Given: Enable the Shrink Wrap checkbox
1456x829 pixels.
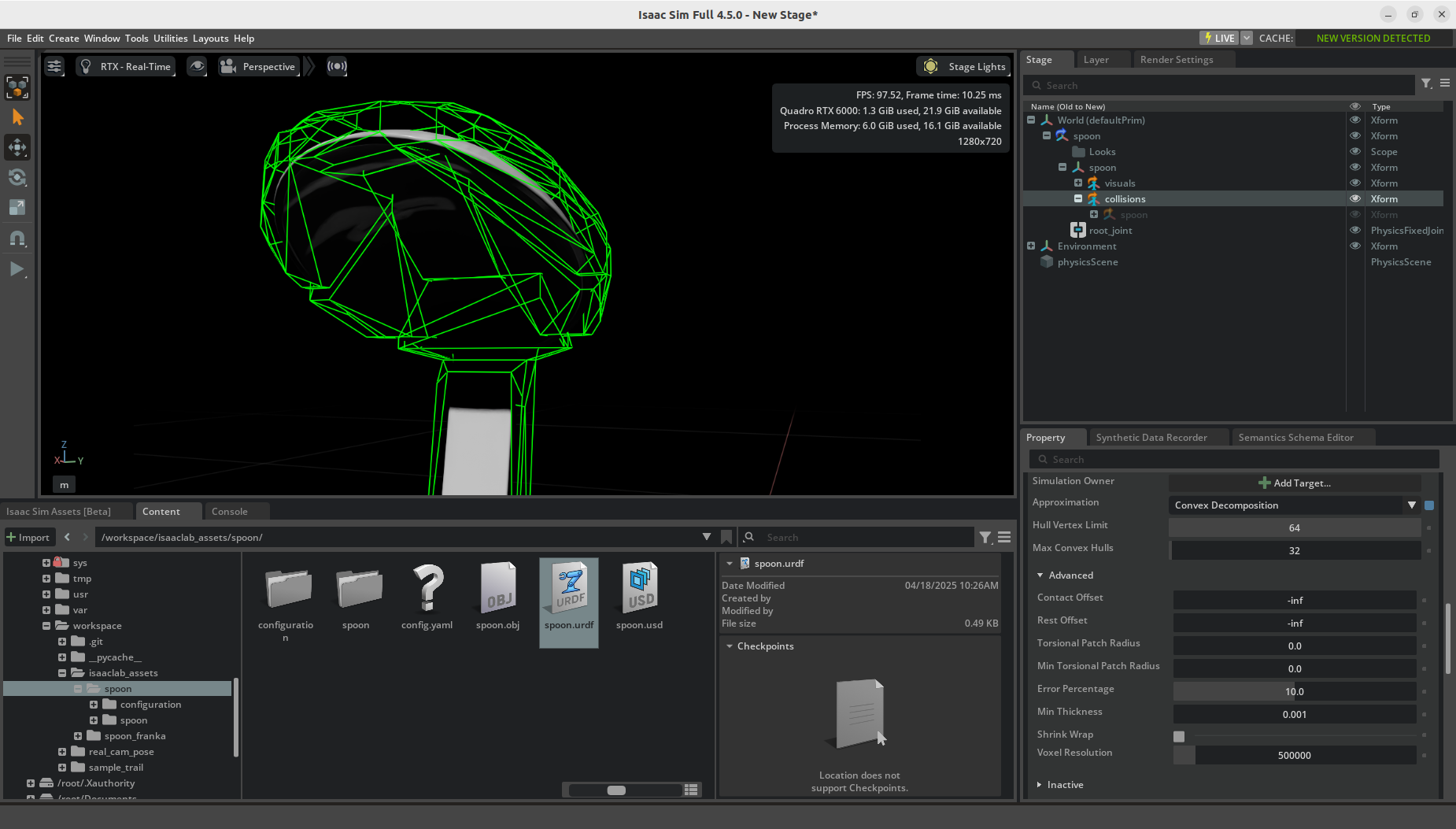Looking at the screenshot, I should coord(1179,736).
